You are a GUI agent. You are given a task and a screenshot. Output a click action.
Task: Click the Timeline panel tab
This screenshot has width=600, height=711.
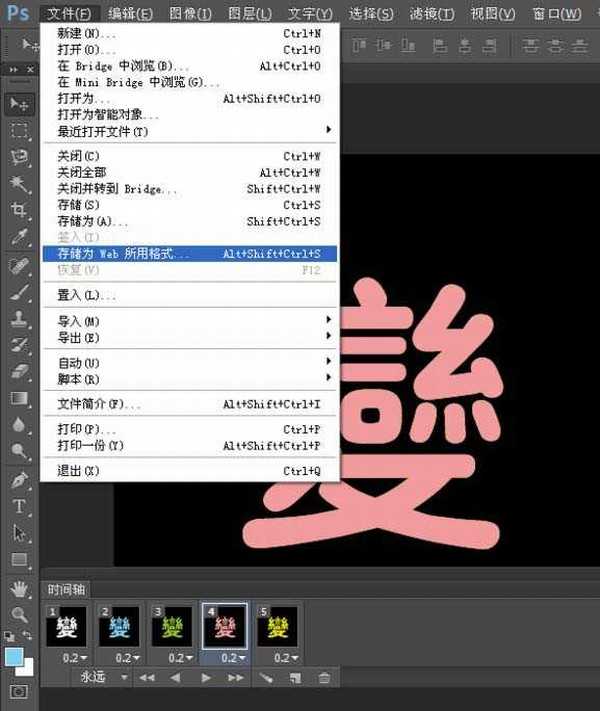click(68, 589)
